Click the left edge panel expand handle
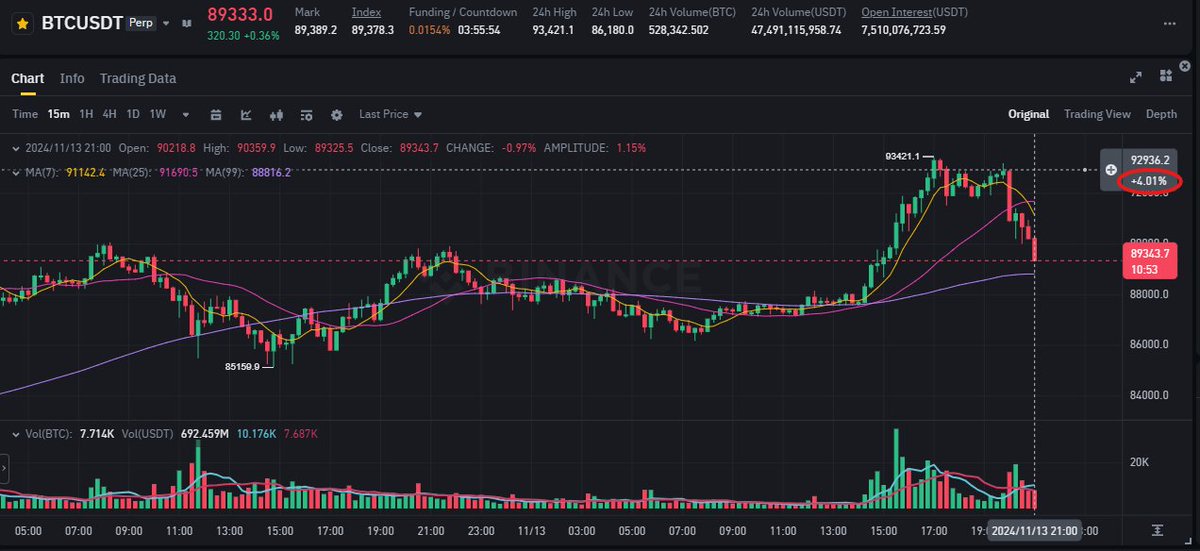This screenshot has width=1200, height=551. 3,469
